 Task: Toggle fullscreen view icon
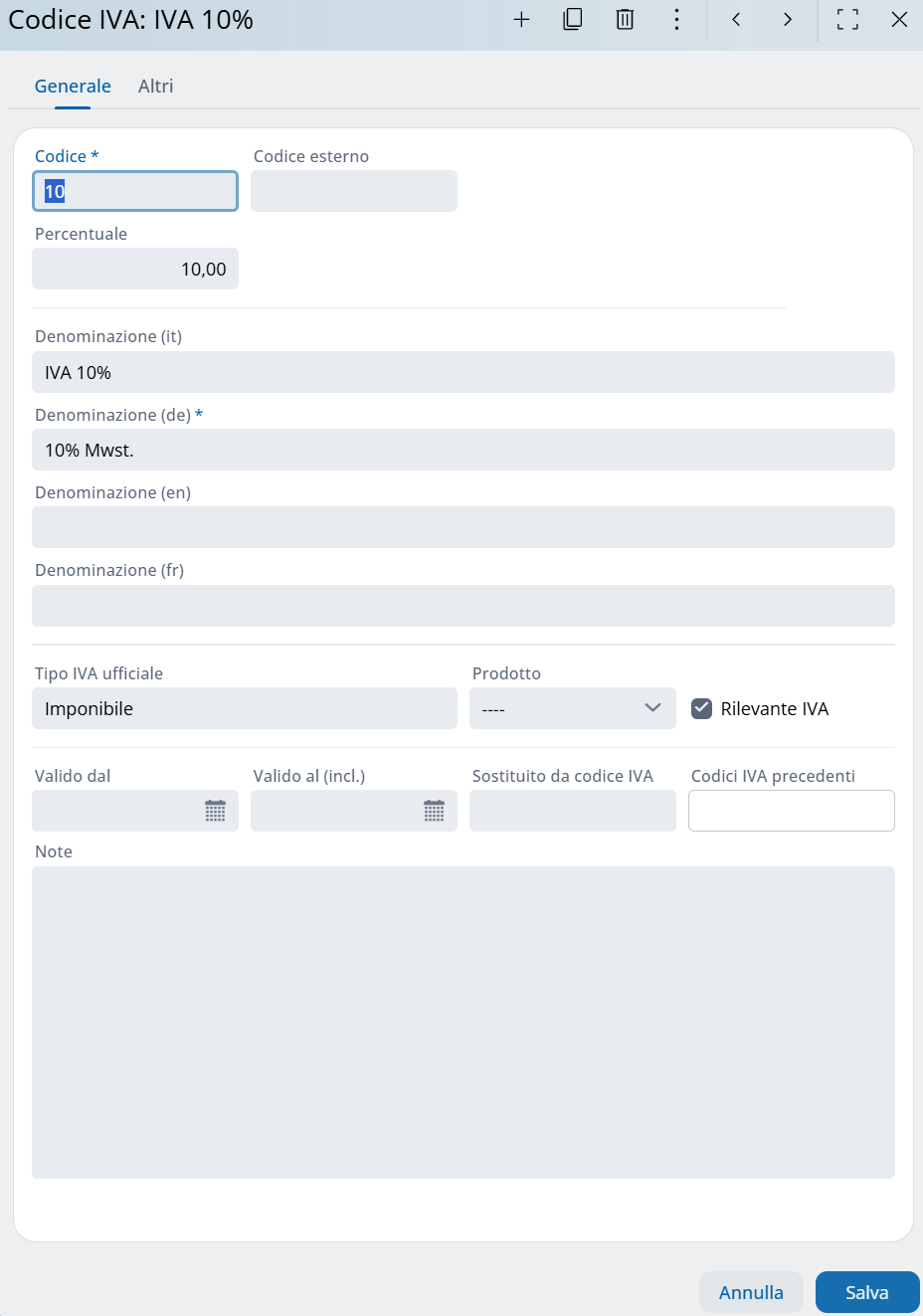(x=847, y=20)
